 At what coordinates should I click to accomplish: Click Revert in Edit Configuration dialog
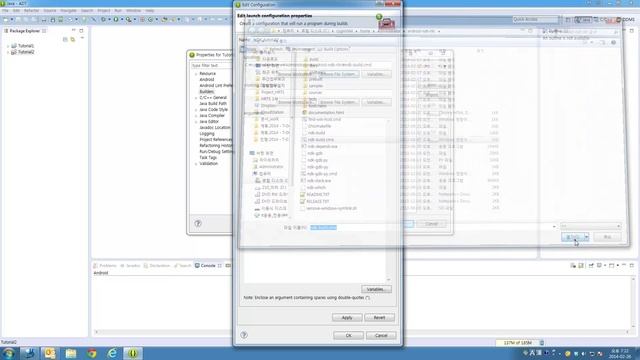pyautogui.click(x=380, y=318)
